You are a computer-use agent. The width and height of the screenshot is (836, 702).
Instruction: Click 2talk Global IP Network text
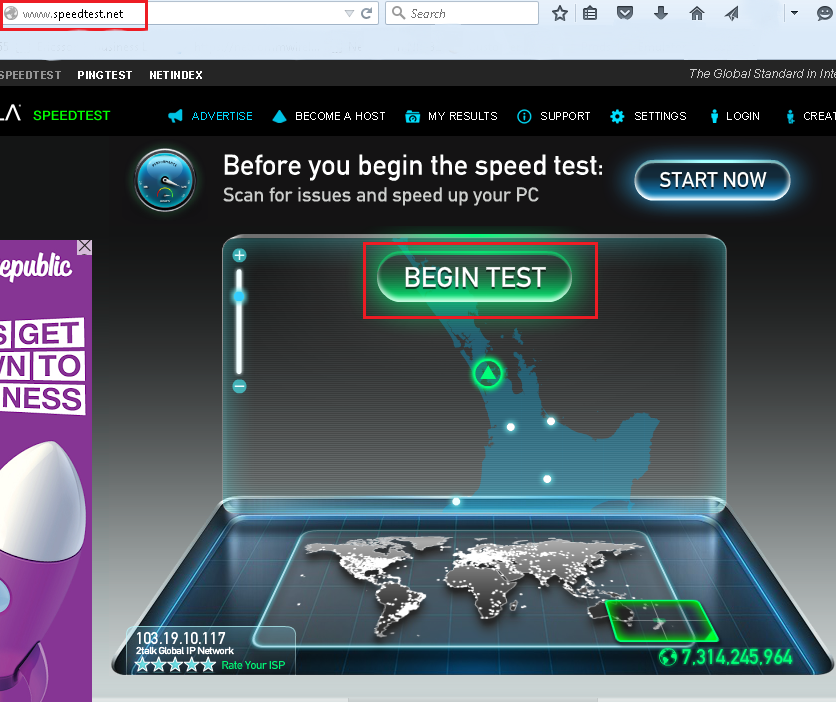[x=184, y=651]
